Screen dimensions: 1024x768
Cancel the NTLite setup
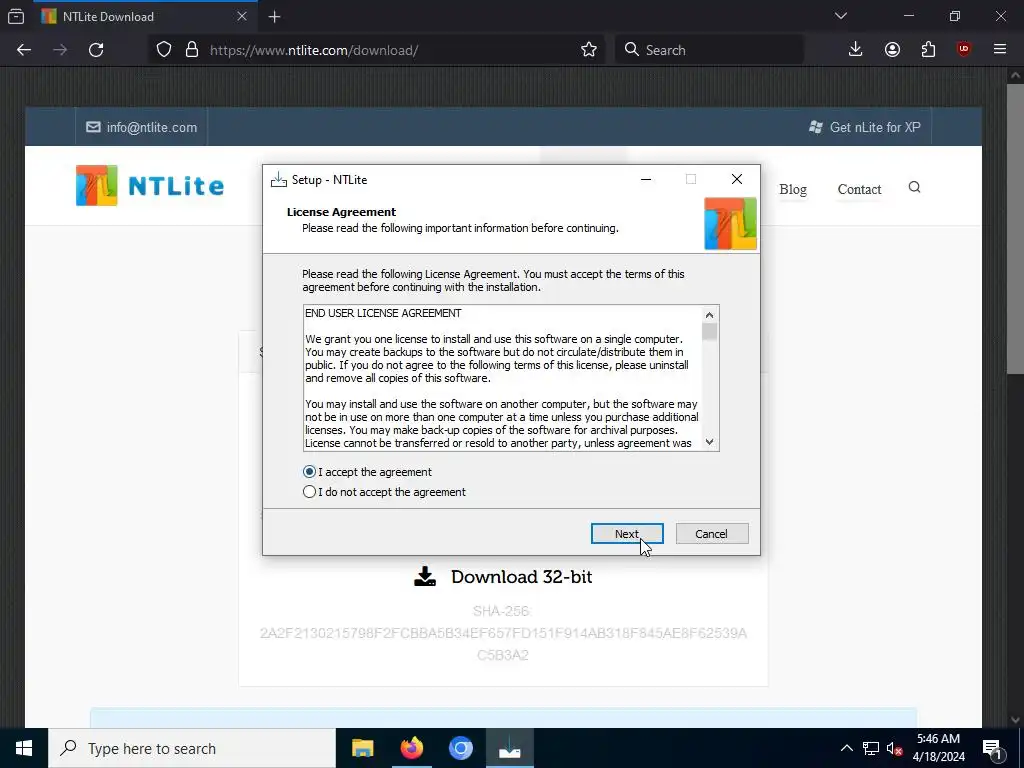click(711, 534)
